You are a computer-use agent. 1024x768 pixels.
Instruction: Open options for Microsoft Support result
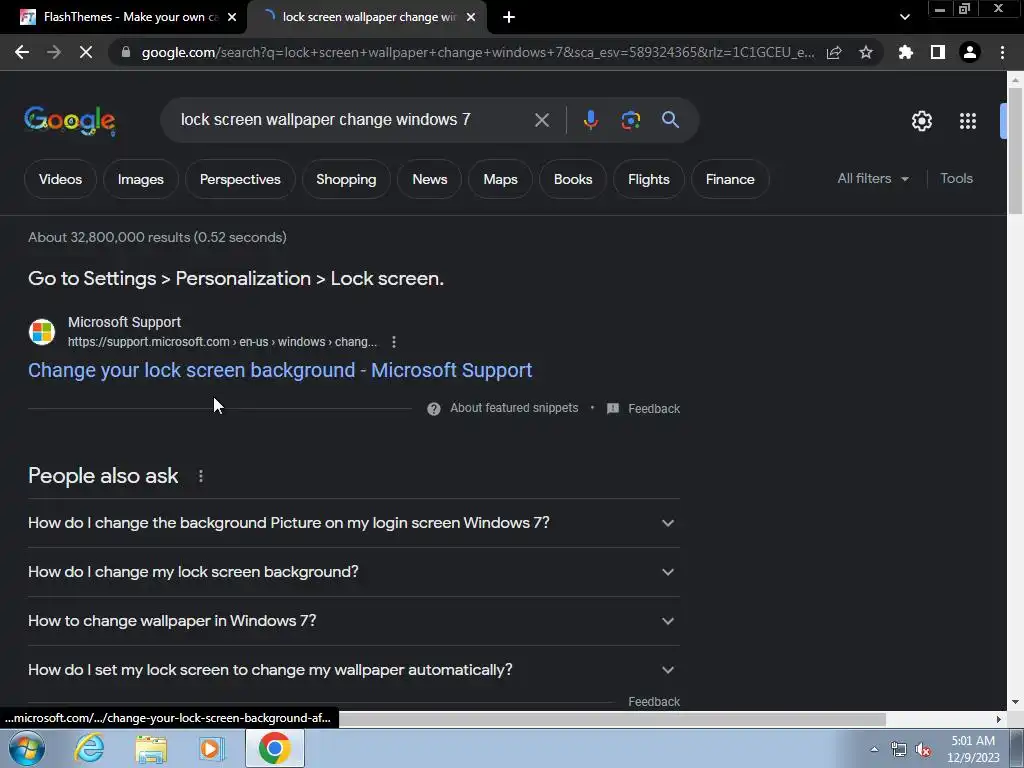(x=394, y=342)
